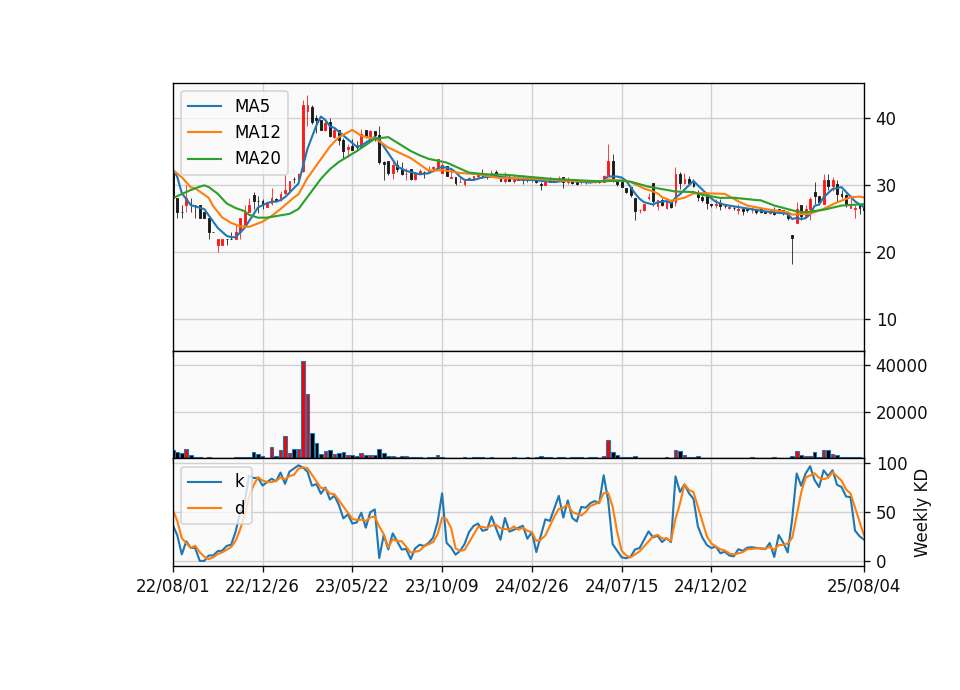
Task: Click the KD axis value 50
Action: click(x=886, y=513)
